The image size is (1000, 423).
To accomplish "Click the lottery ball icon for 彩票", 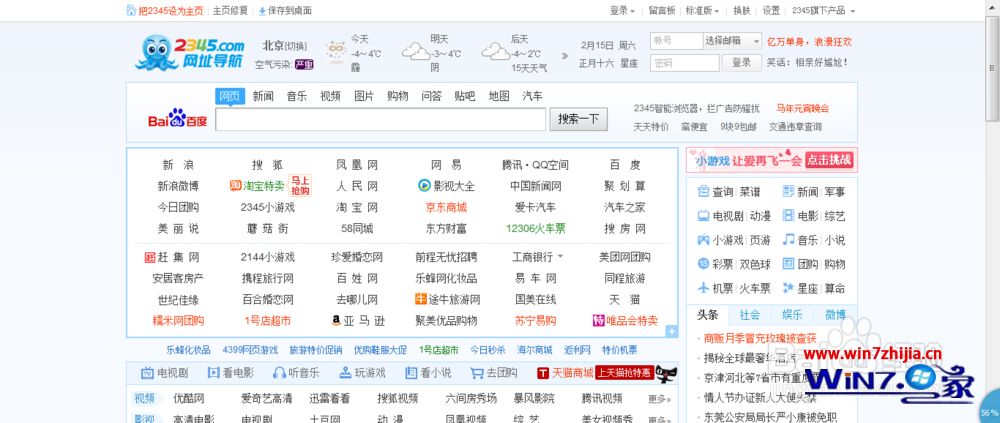I will [x=703, y=263].
